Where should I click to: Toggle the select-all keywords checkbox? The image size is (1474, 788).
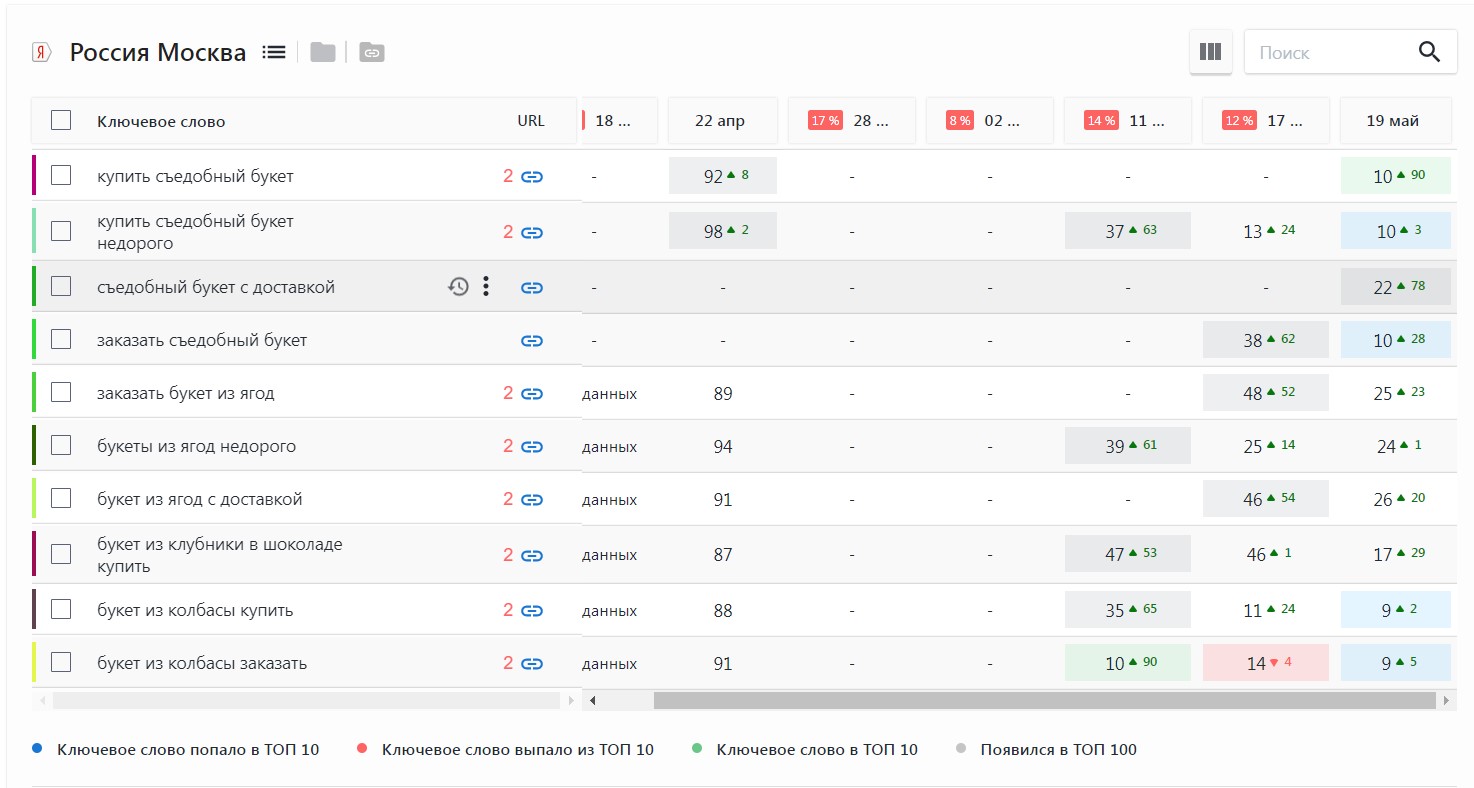61,120
